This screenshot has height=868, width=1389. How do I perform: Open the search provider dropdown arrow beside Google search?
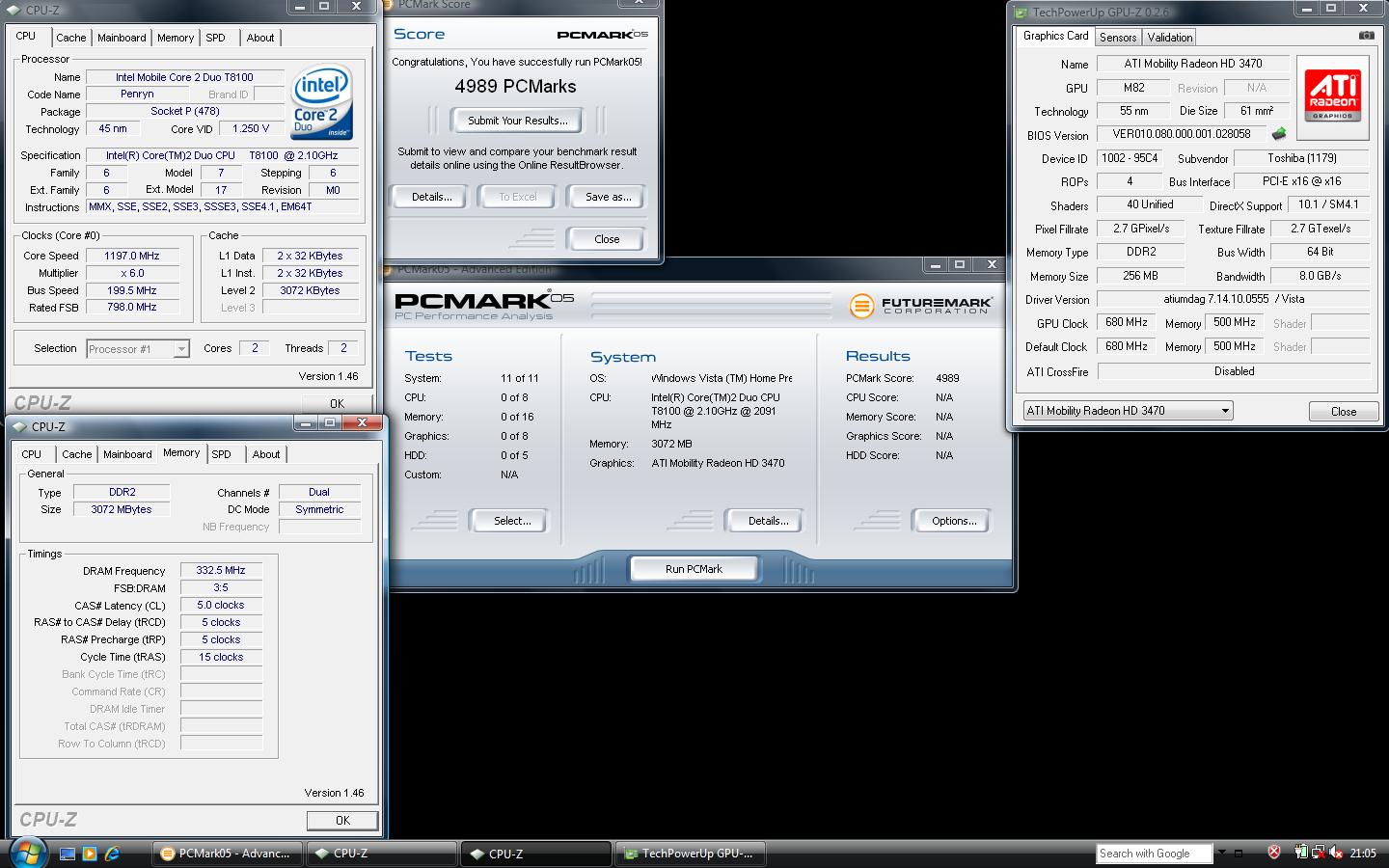(1221, 853)
